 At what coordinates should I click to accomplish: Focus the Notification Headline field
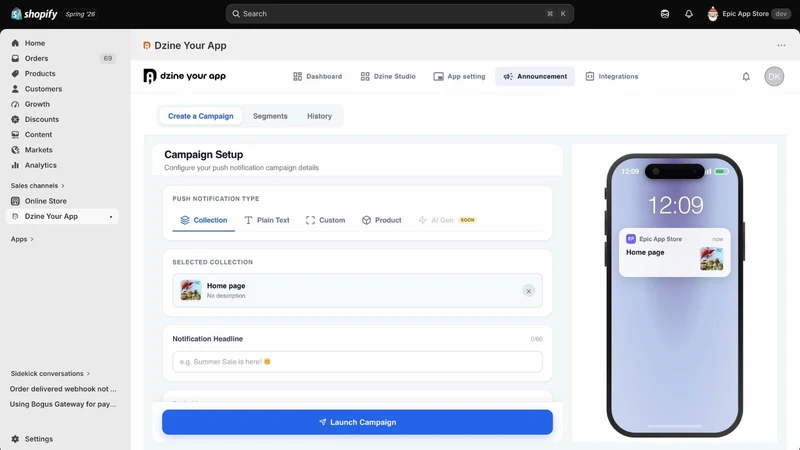click(x=357, y=362)
